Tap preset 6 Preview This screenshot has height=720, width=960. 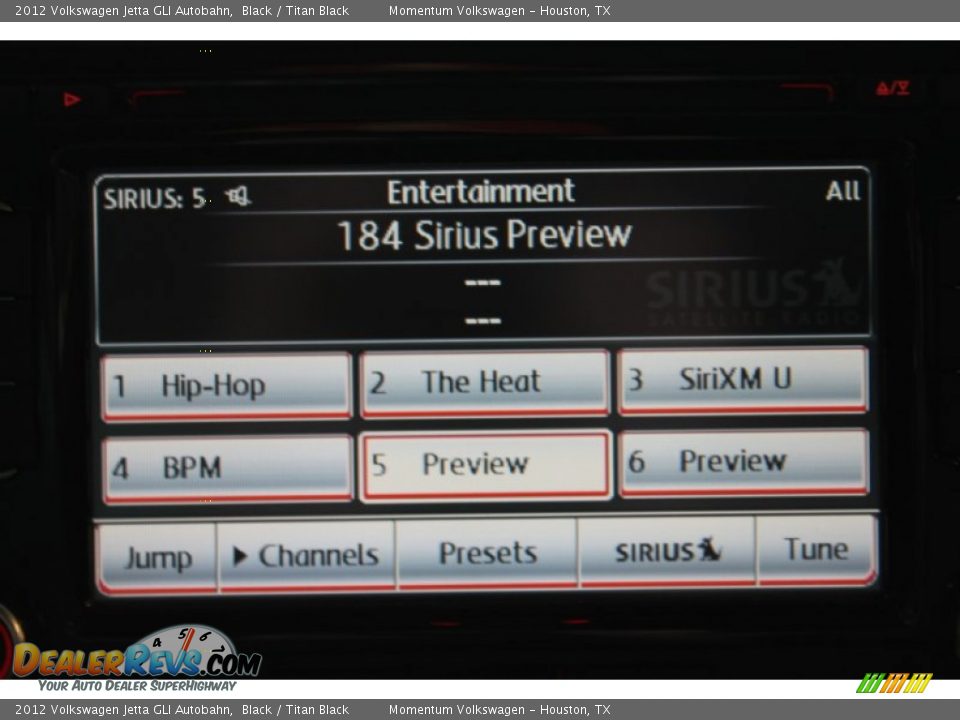(742, 462)
